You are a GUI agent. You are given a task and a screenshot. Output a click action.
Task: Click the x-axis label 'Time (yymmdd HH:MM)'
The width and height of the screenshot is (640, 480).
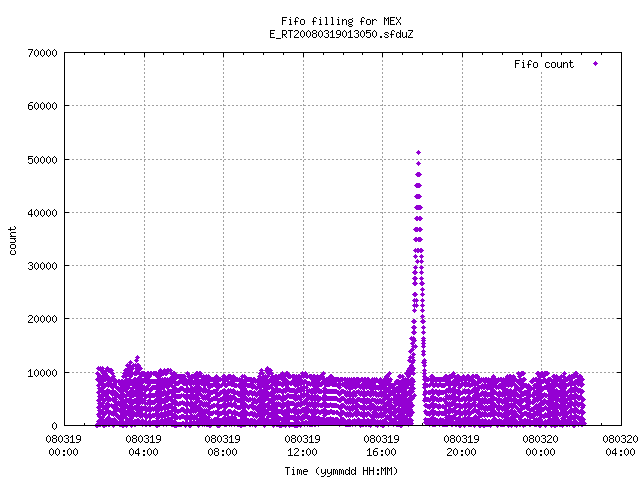[x=341, y=471]
